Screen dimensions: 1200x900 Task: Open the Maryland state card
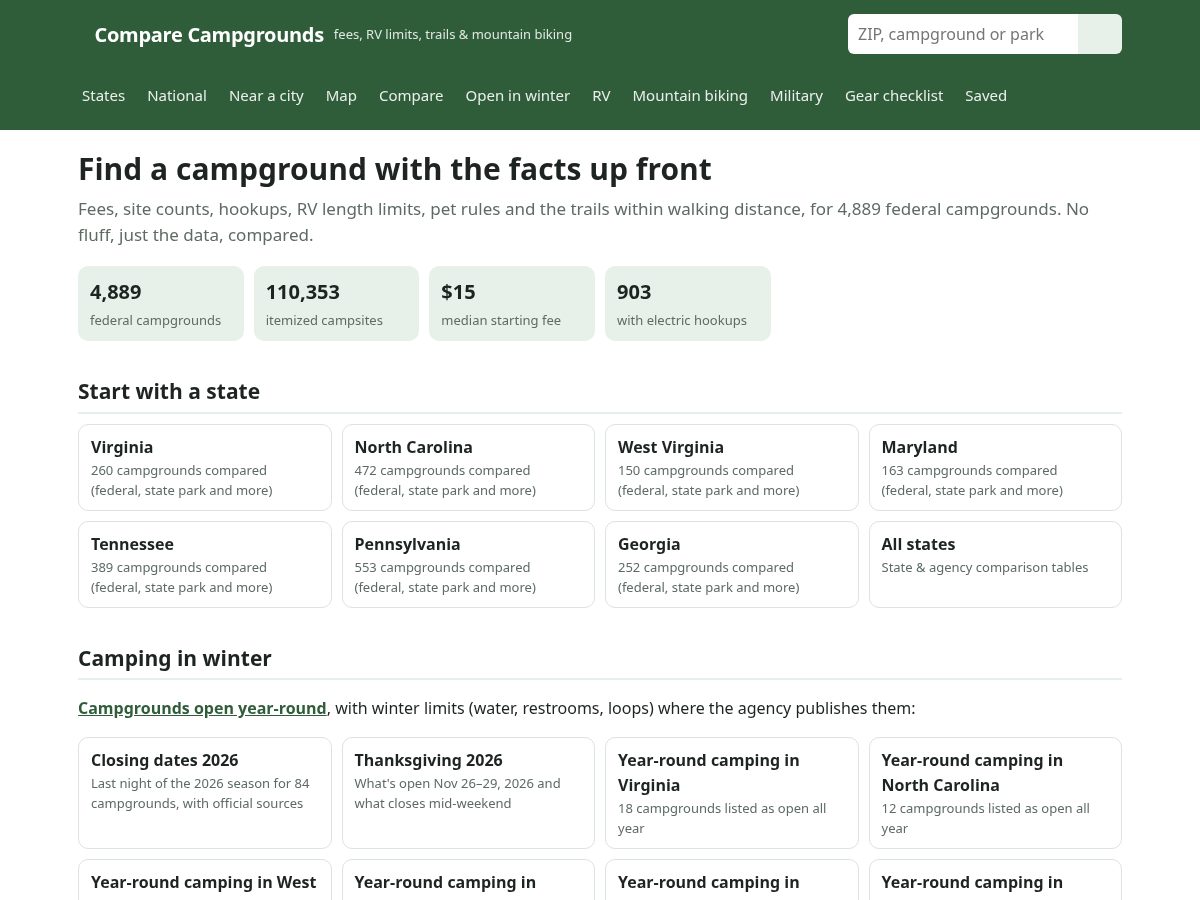tap(995, 467)
